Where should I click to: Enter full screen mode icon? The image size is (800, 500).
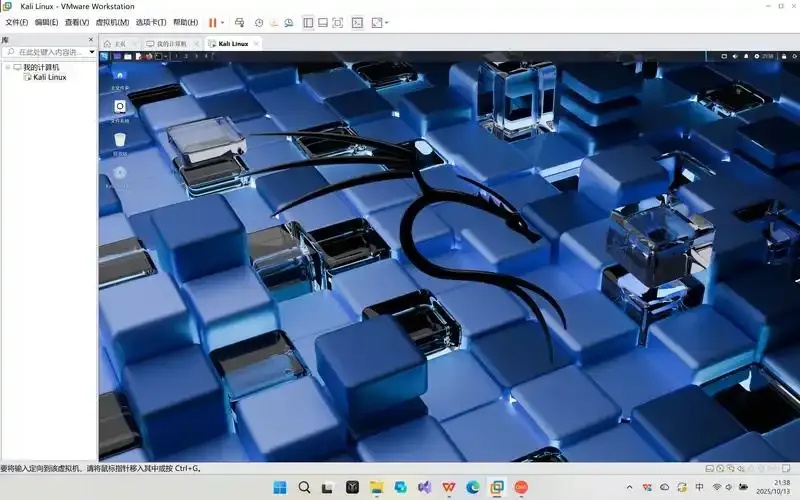pyautogui.click(x=337, y=22)
